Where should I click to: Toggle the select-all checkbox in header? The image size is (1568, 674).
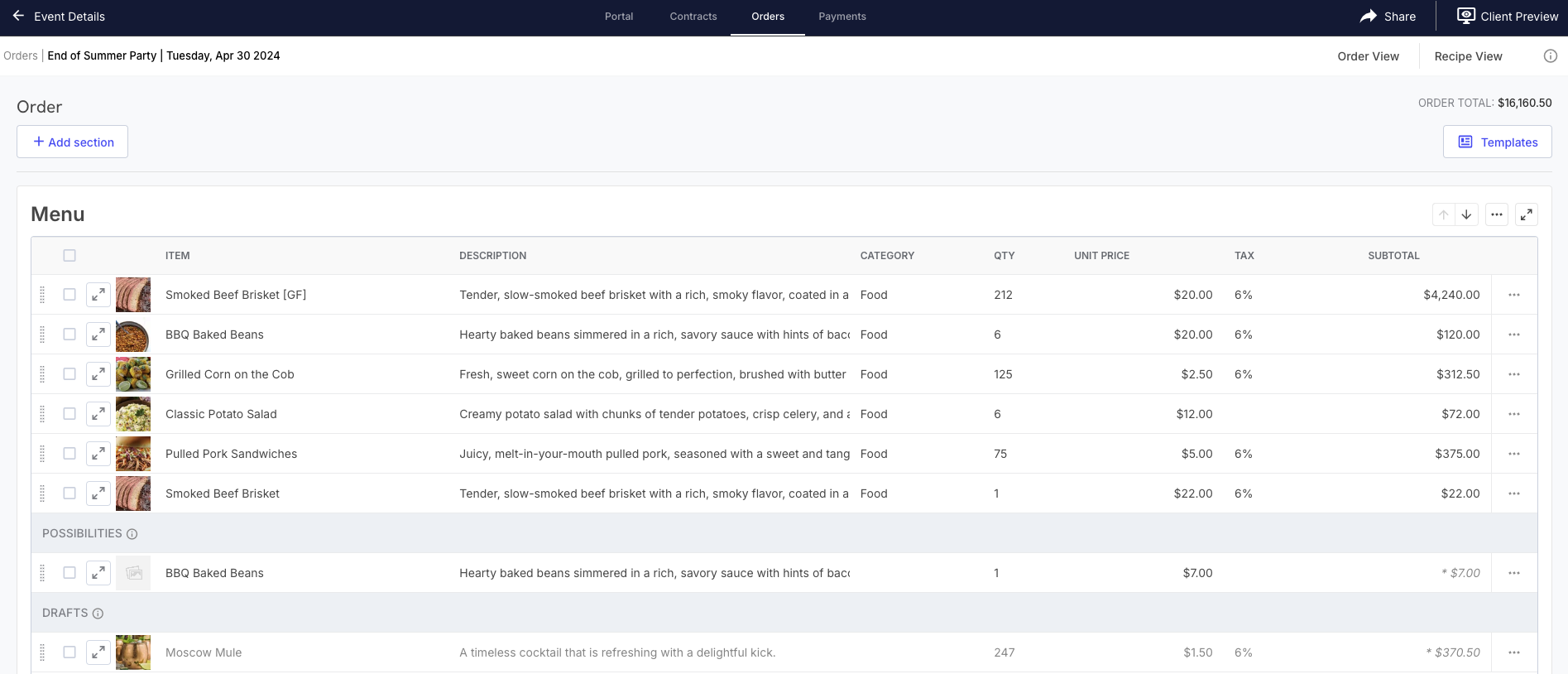click(x=70, y=256)
